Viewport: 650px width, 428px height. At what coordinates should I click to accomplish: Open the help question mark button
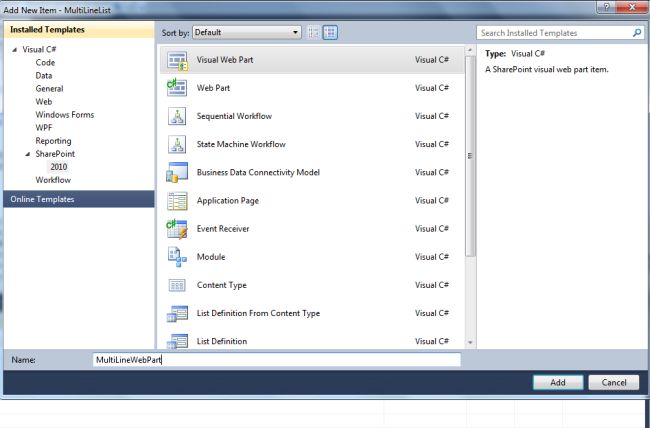click(x=606, y=7)
